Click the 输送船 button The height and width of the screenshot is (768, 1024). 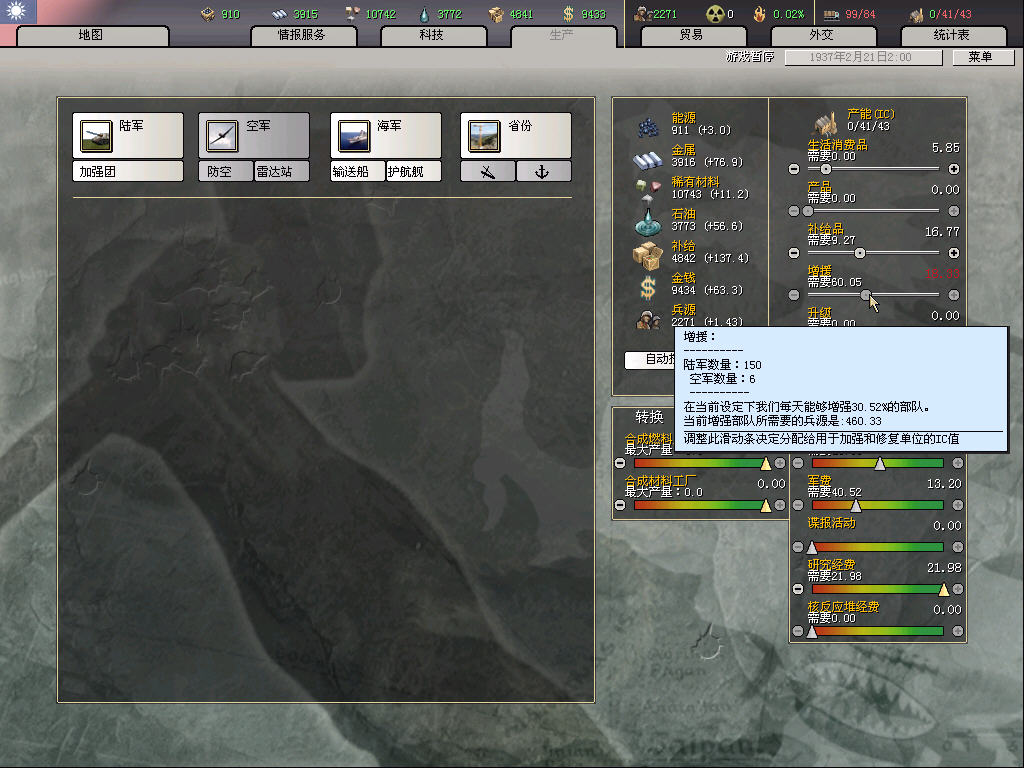click(x=357, y=172)
